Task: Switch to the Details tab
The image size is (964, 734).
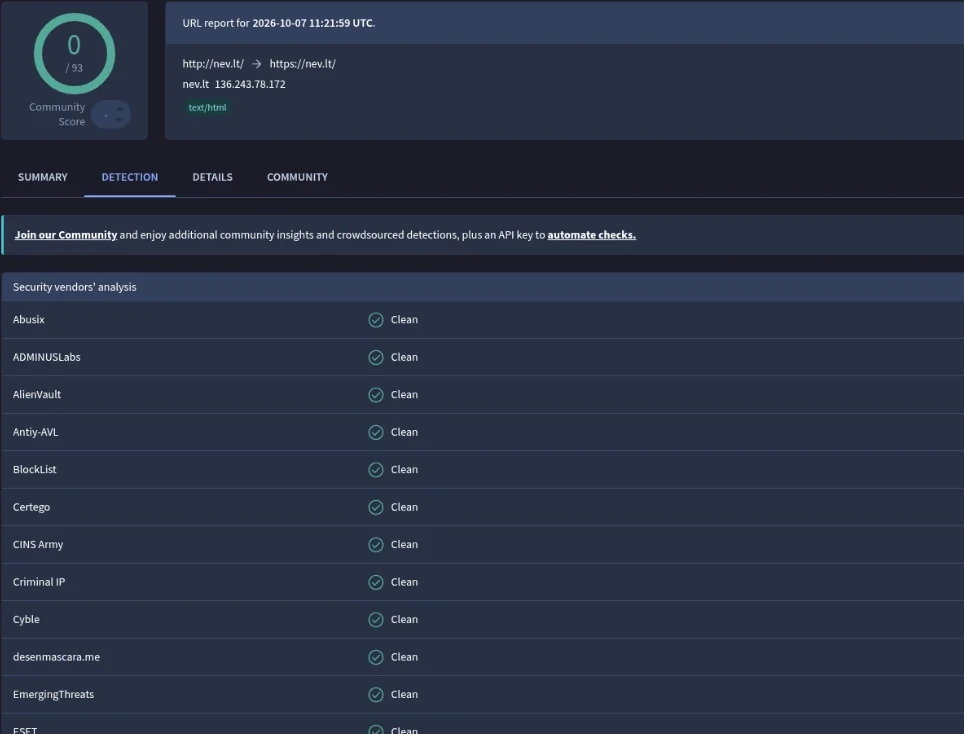Action: 213,177
